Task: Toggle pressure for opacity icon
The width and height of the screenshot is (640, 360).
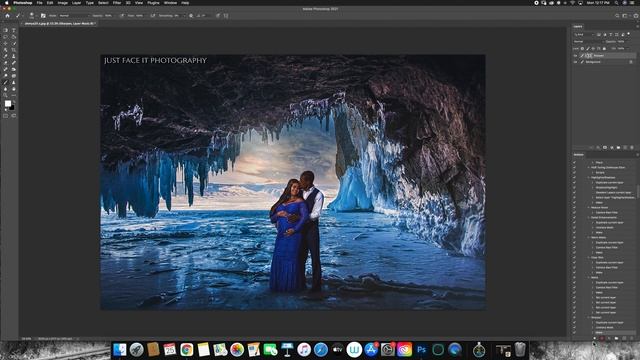Action: 122,16
